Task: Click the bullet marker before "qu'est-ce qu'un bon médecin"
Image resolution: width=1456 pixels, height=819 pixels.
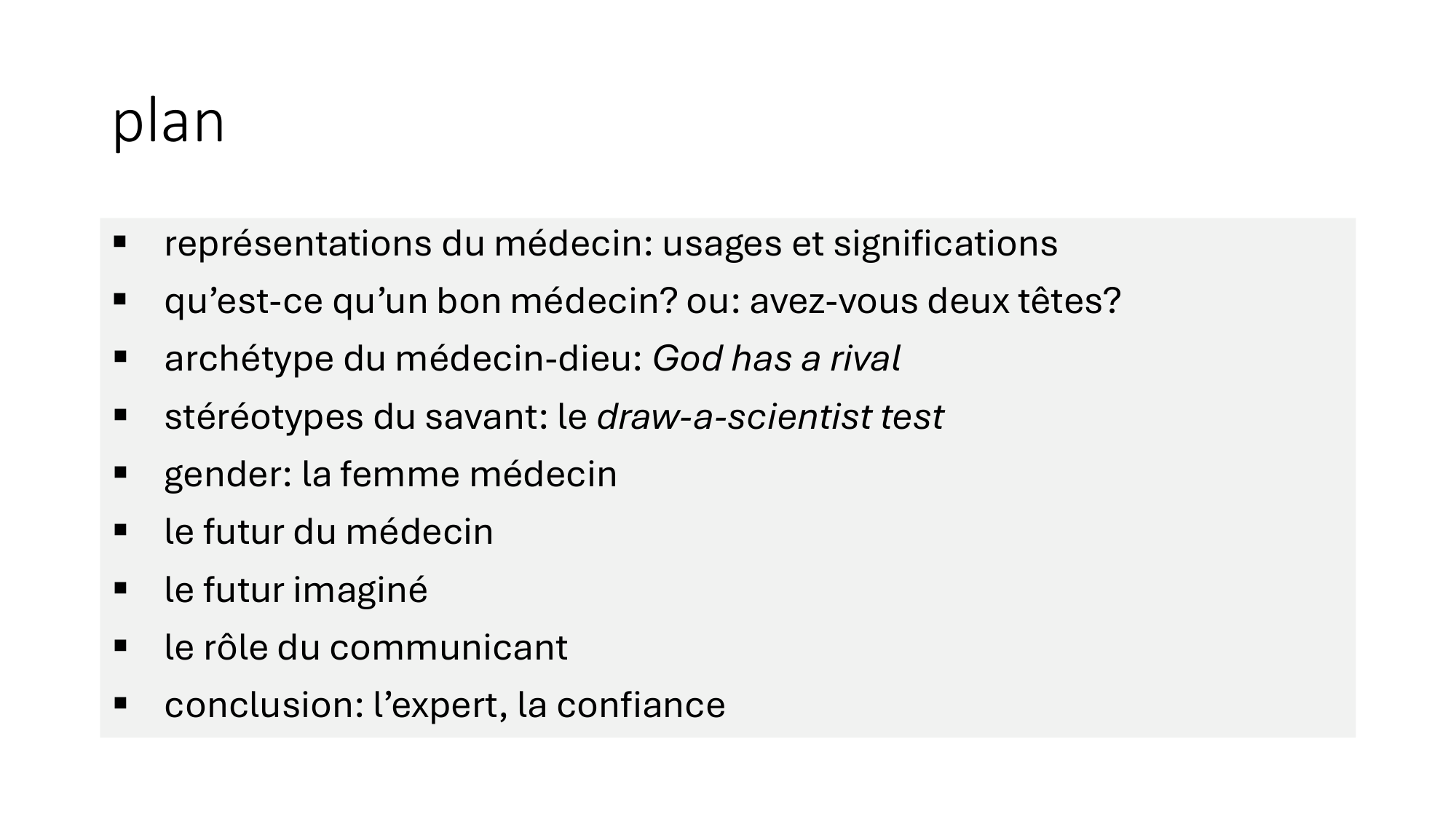Action: tap(121, 298)
